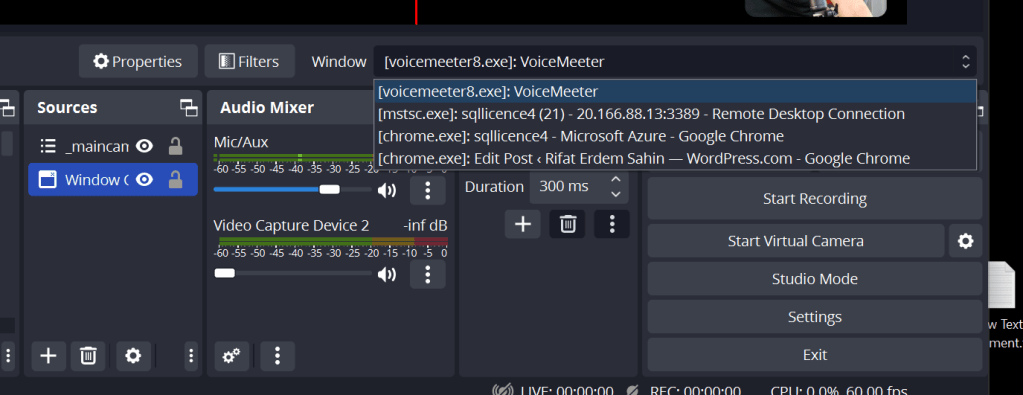Screen dimensions: 1023x395
Task: Enter Studio Mode
Action: (815, 279)
